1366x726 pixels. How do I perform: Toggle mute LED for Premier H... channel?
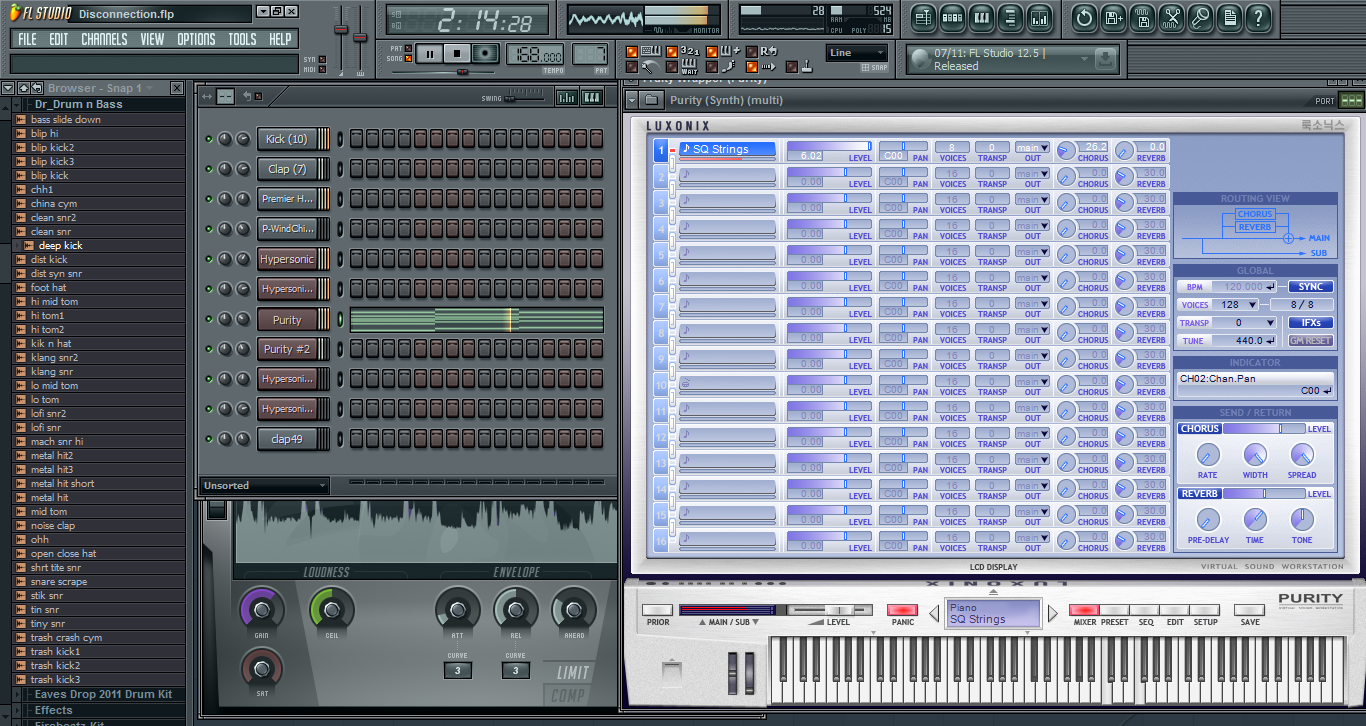pyautogui.click(x=209, y=199)
